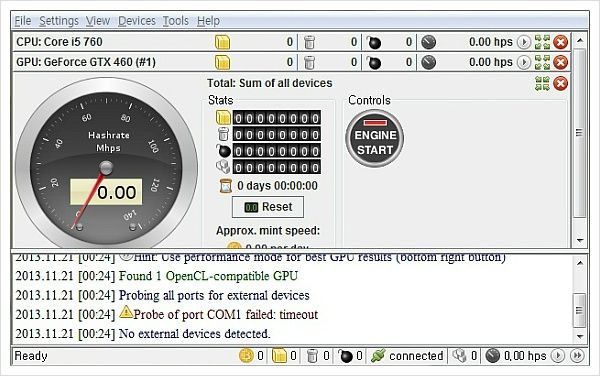Click rejected trash icon in GPU row
This screenshot has height=376, width=600.
pyautogui.click(x=309, y=62)
